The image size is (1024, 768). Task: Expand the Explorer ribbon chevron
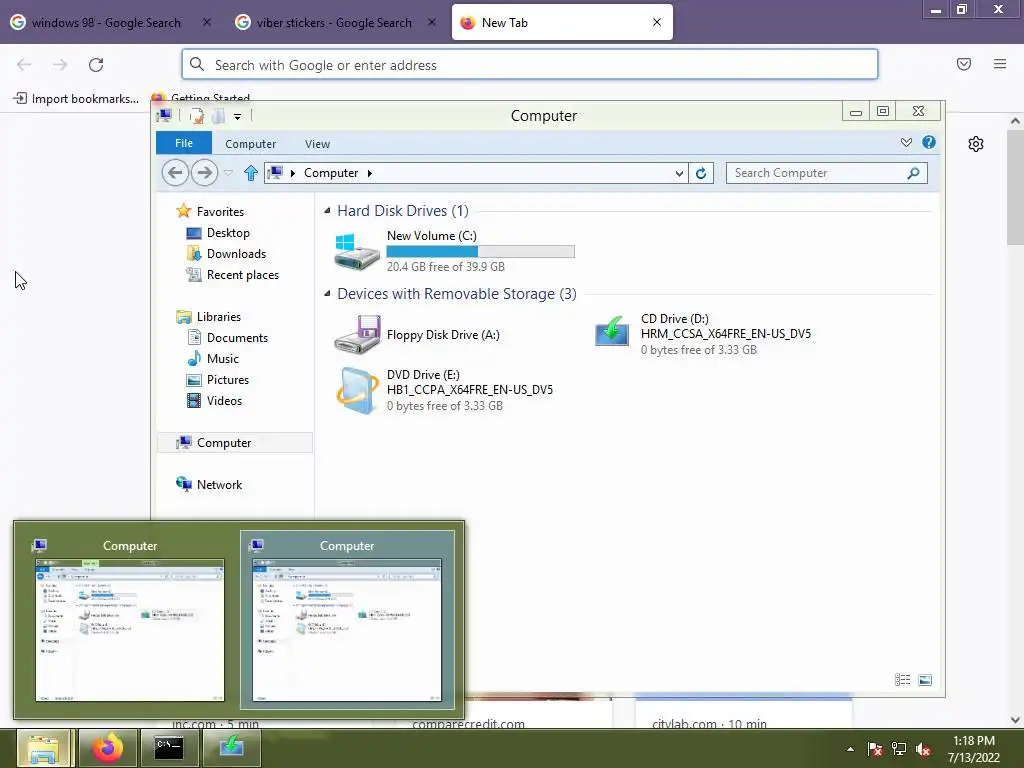pyautogui.click(x=906, y=142)
